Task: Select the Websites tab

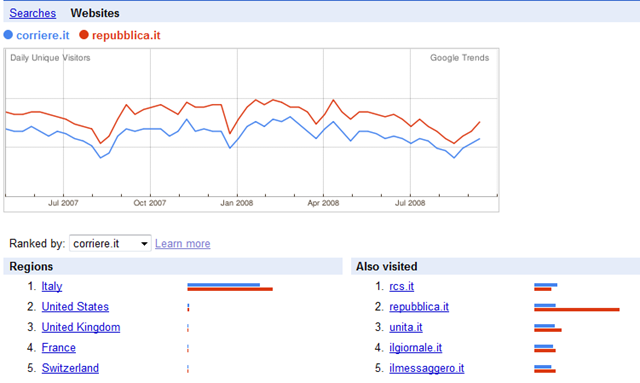Action: 95,13
